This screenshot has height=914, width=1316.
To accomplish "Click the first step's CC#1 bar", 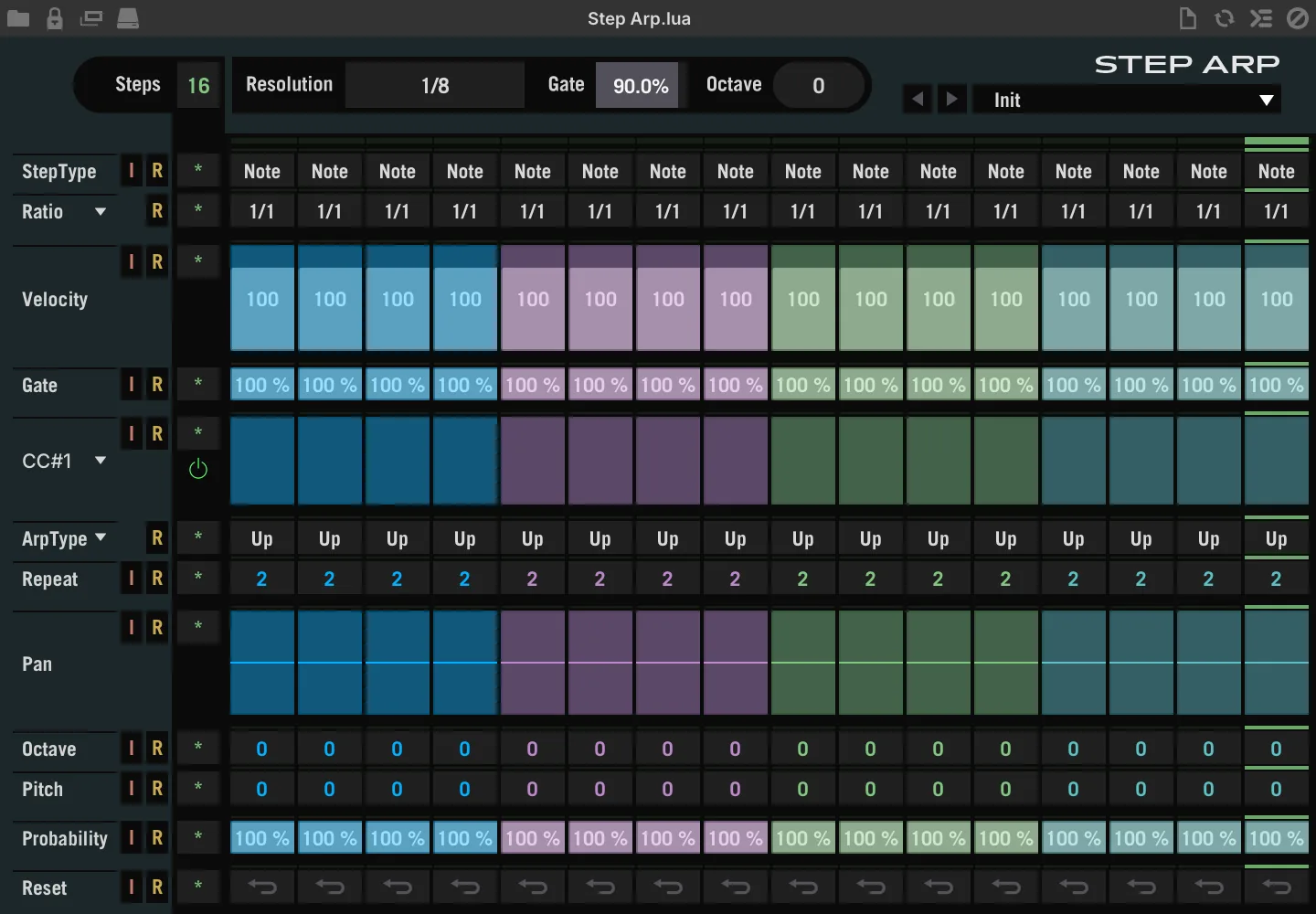I will 262,461.
